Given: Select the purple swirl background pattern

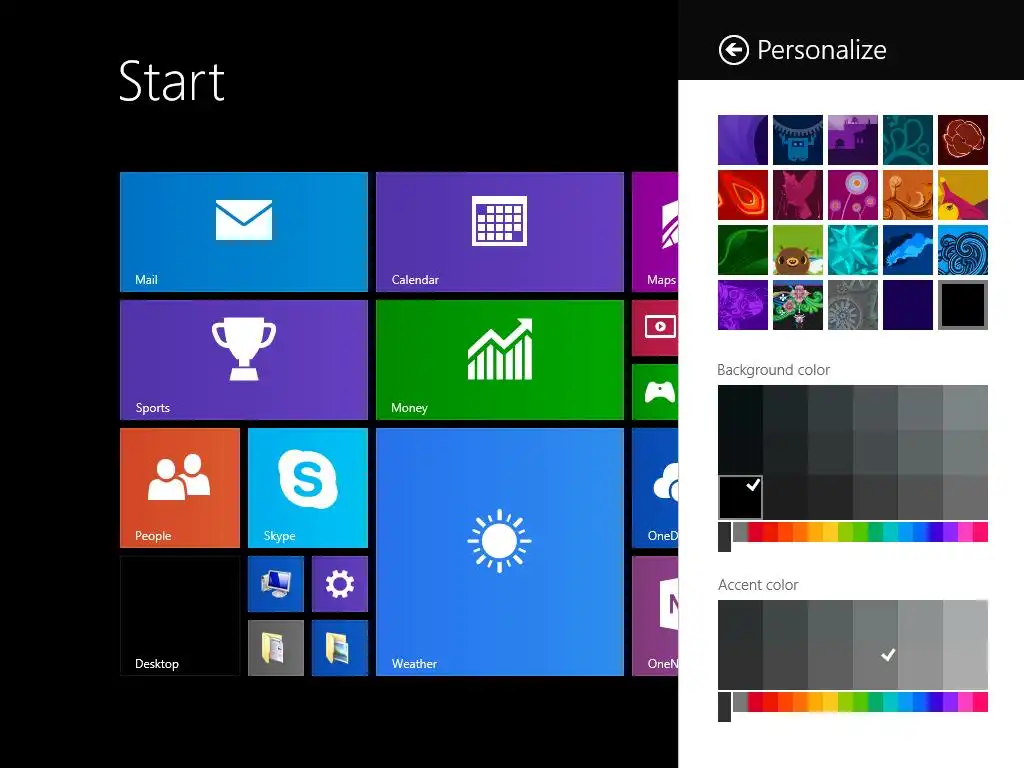Looking at the screenshot, I should [743, 140].
